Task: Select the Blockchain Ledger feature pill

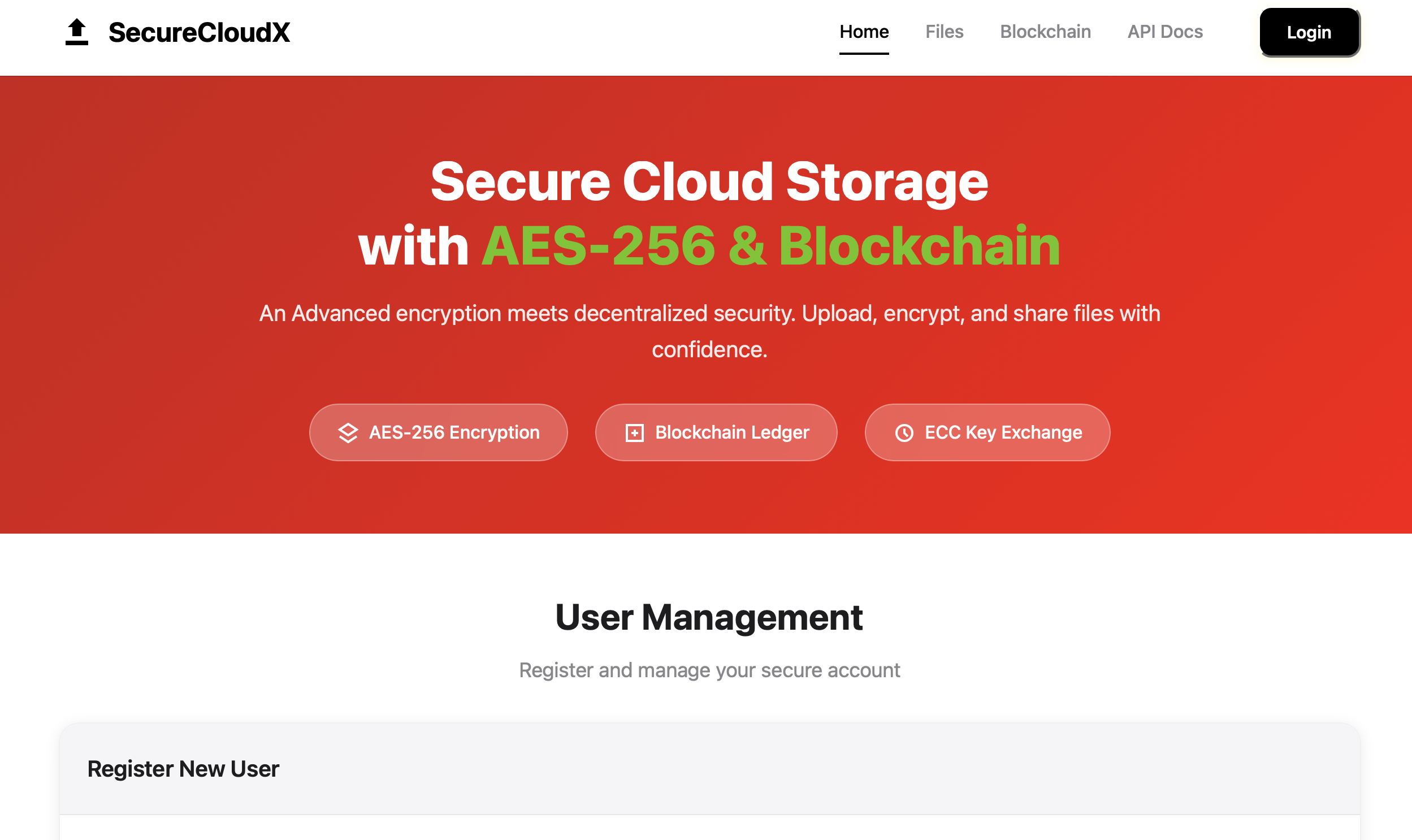Action: pos(716,432)
